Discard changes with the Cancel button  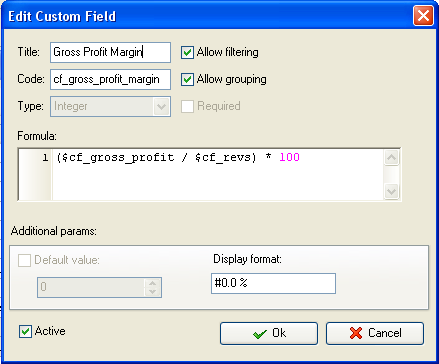pyautogui.click(x=375, y=333)
